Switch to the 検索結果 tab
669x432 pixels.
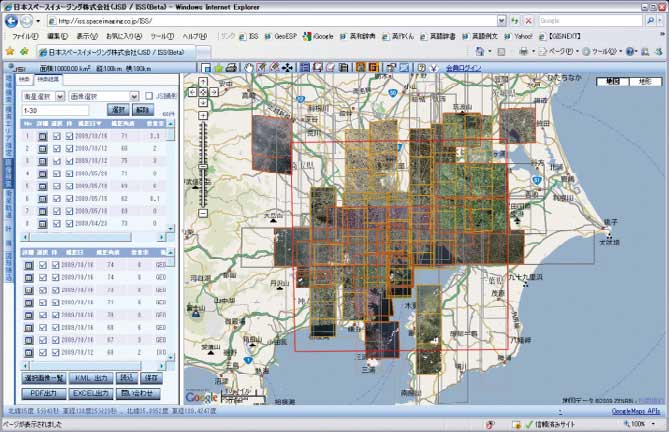coord(48,78)
